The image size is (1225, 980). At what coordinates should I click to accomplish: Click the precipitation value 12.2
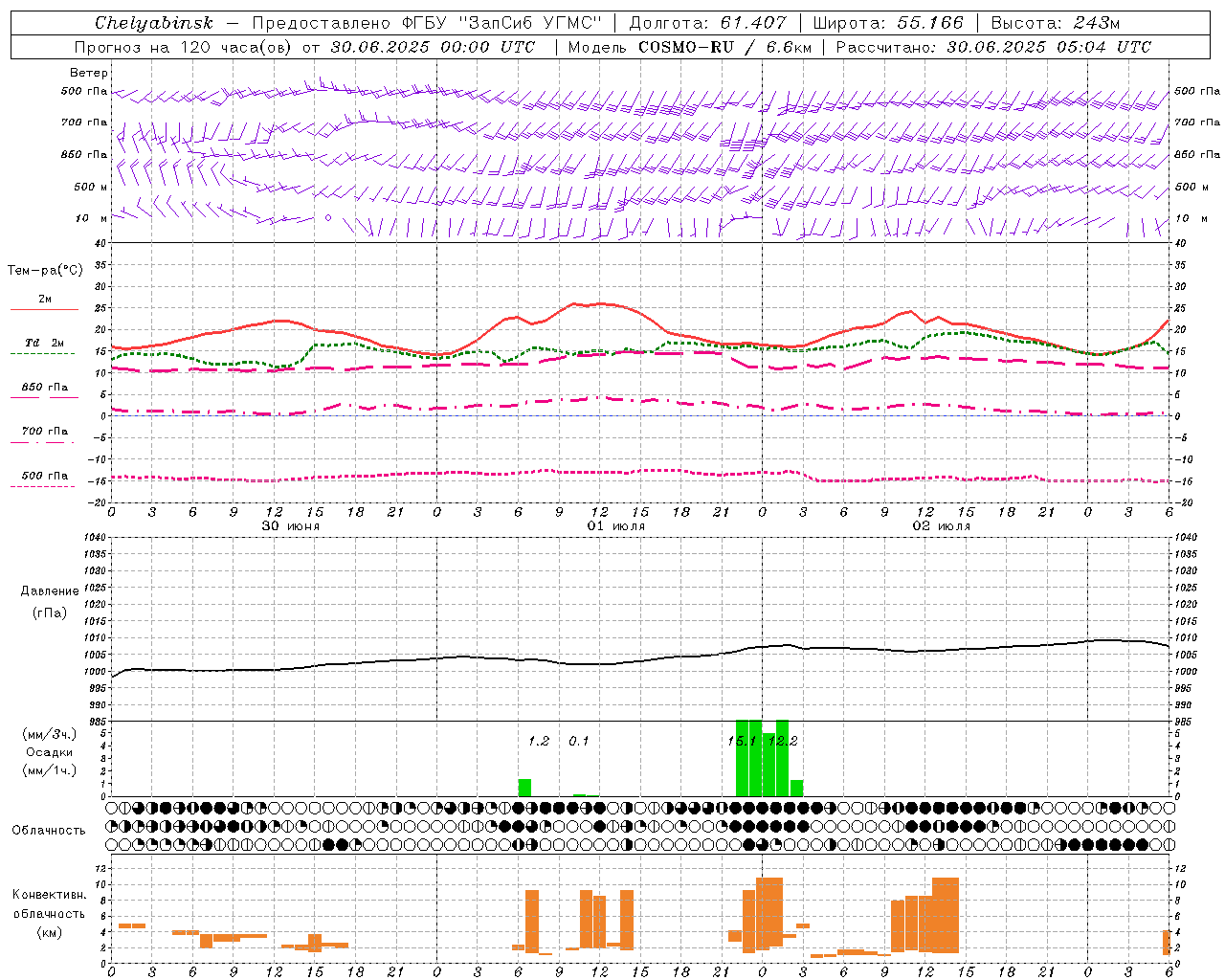coord(783,741)
